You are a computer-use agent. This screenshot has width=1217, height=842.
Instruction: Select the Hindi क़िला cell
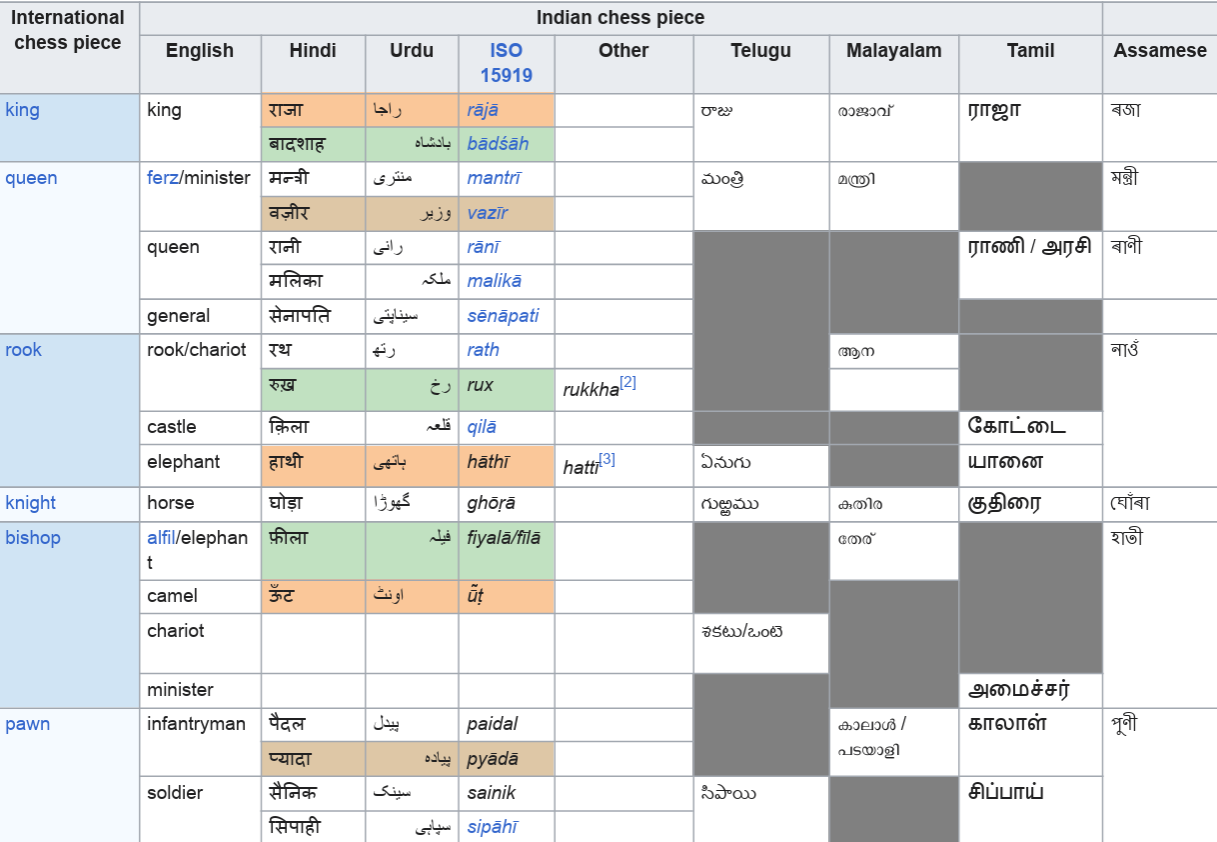coord(313,427)
